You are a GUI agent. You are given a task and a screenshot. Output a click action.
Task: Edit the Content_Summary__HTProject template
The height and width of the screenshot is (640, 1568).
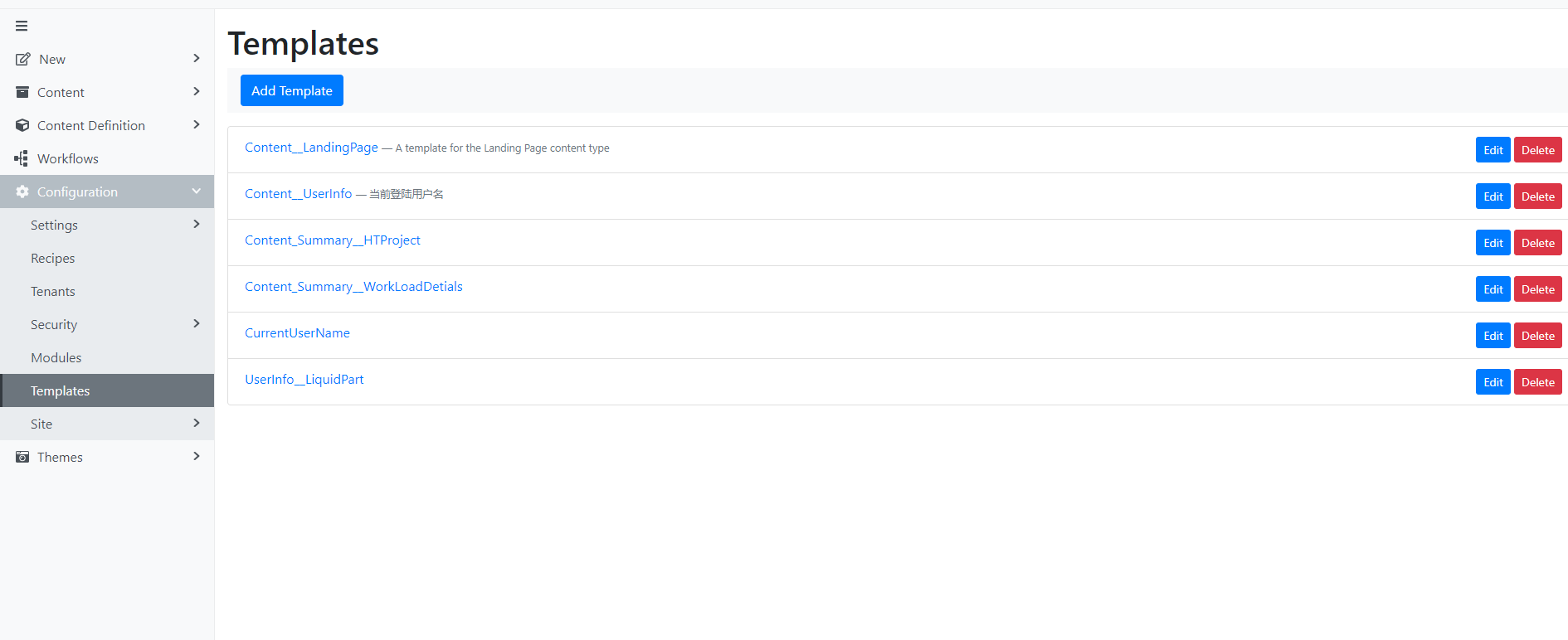pyautogui.click(x=1493, y=243)
